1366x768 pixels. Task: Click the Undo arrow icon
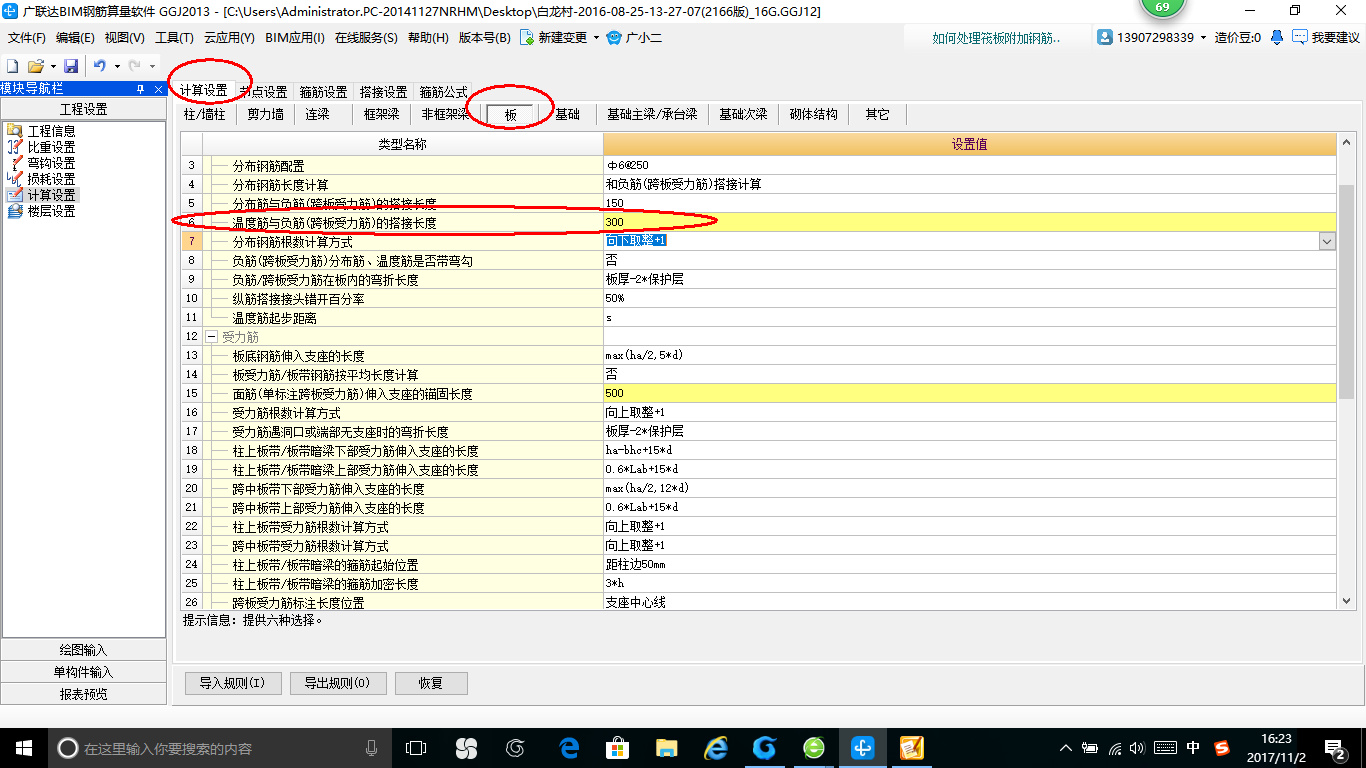[x=100, y=66]
